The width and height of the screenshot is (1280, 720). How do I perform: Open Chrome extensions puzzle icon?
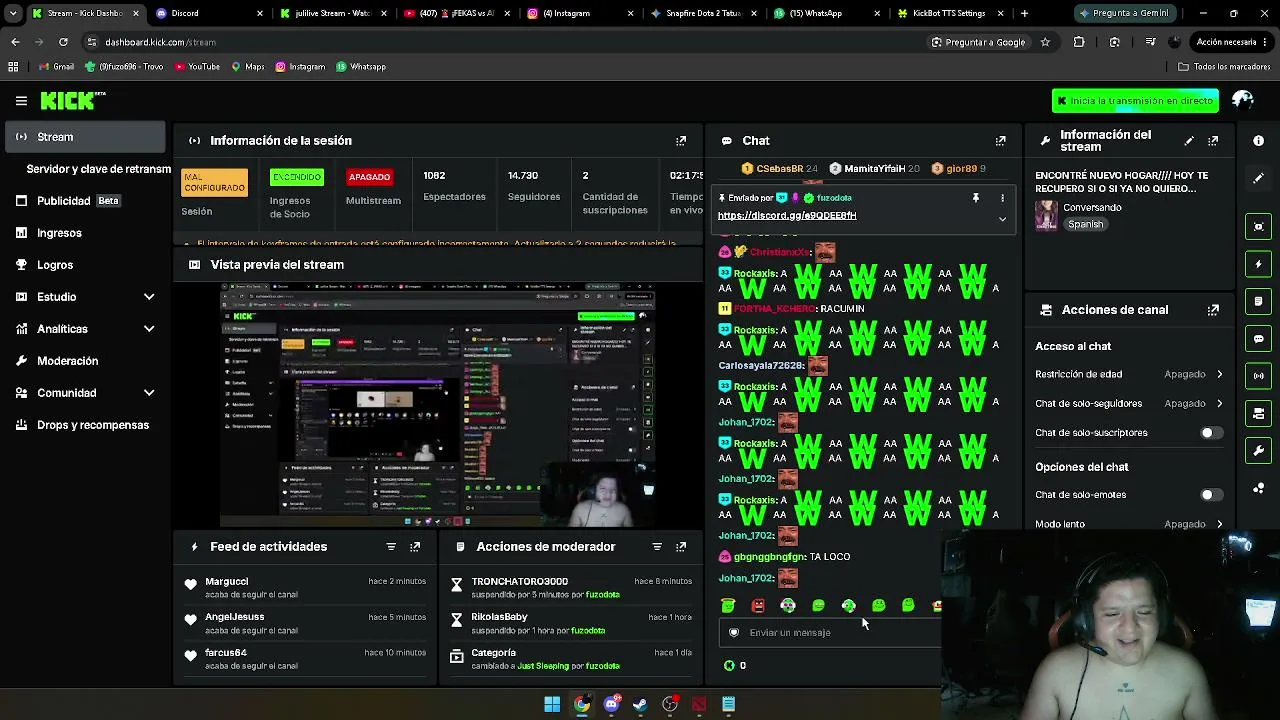click(1079, 42)
